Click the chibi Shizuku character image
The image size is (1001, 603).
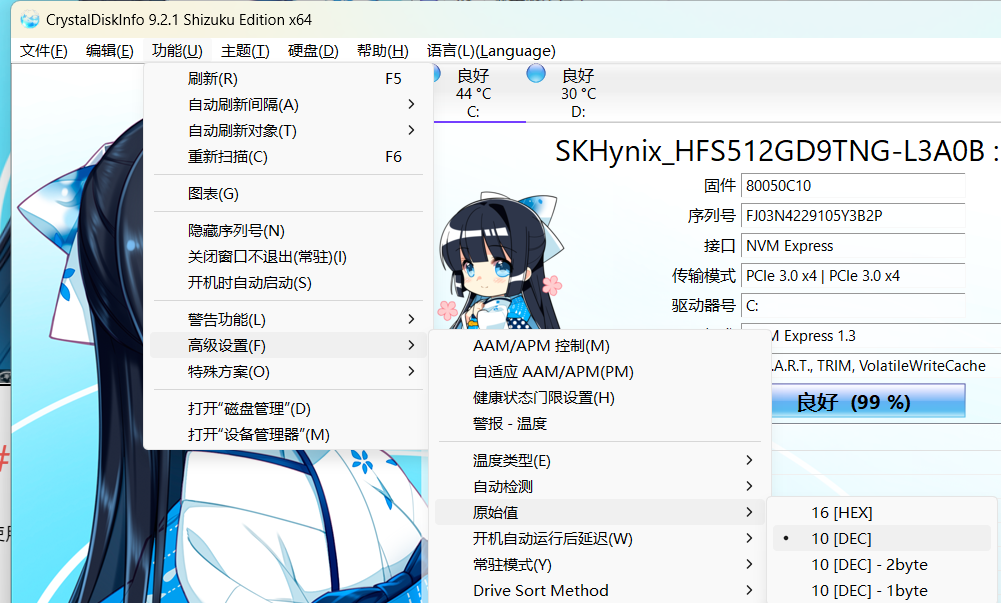click(x=499, y=262)
